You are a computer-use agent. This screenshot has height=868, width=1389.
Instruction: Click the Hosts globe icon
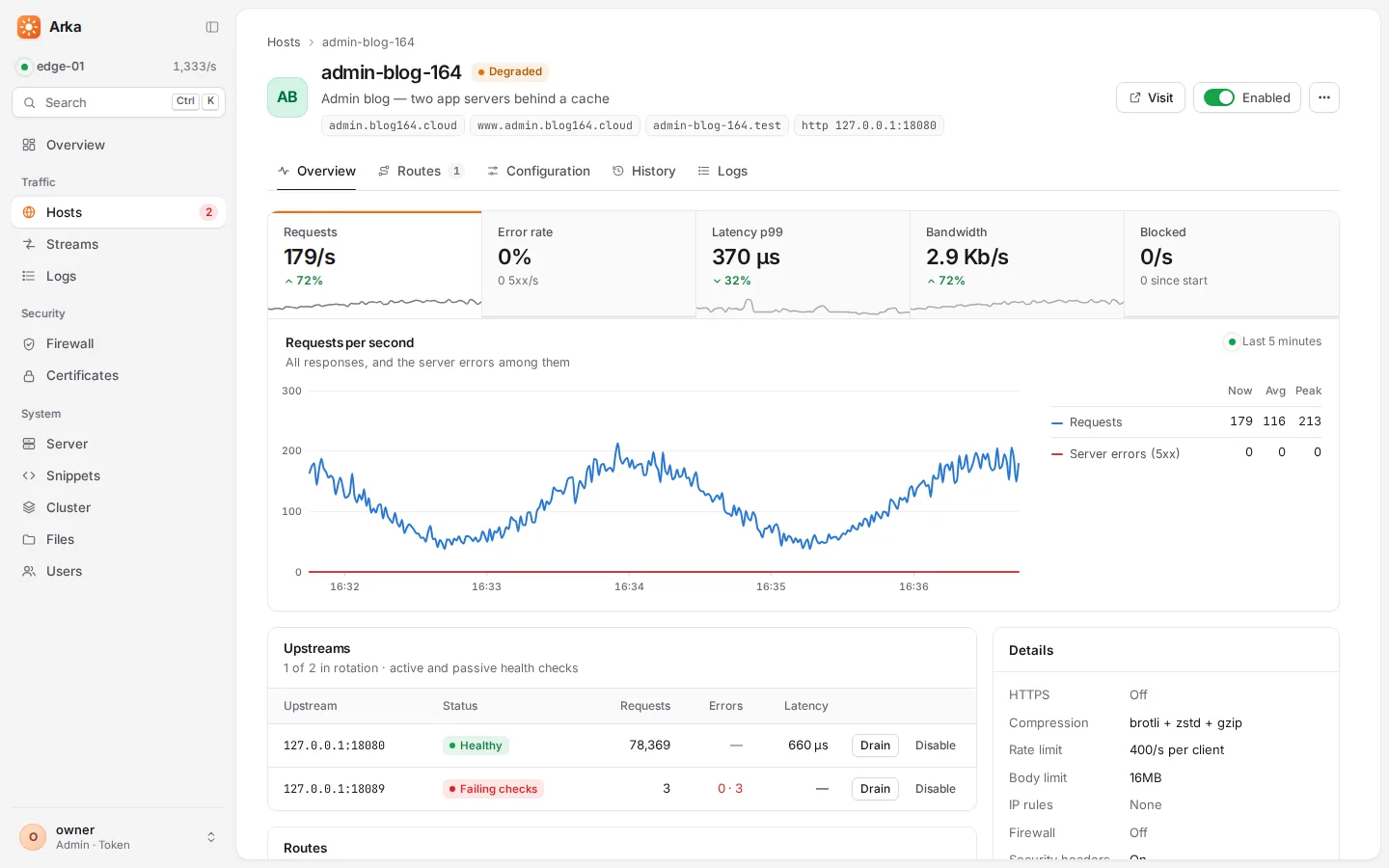click(29, 212)
